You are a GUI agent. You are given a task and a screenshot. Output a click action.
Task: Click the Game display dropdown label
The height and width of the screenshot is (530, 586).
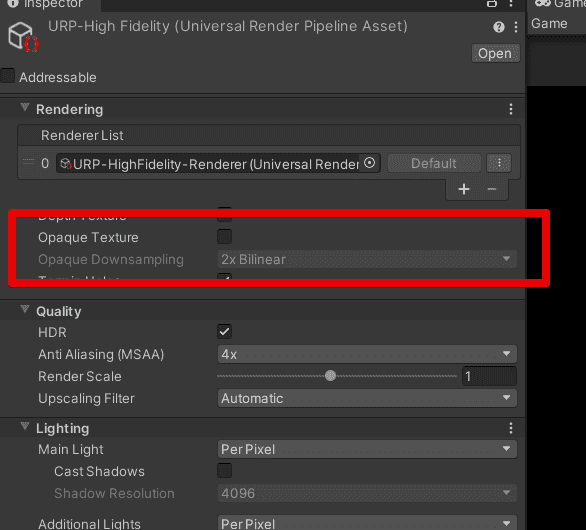click(549, 24)
